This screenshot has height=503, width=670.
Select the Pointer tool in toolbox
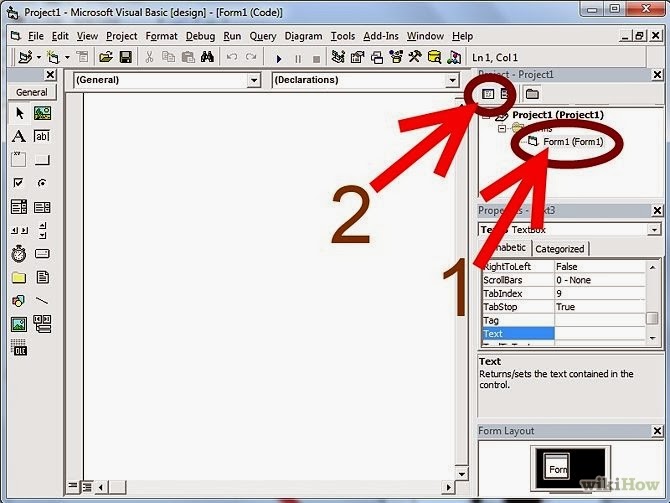pos(19,113)
